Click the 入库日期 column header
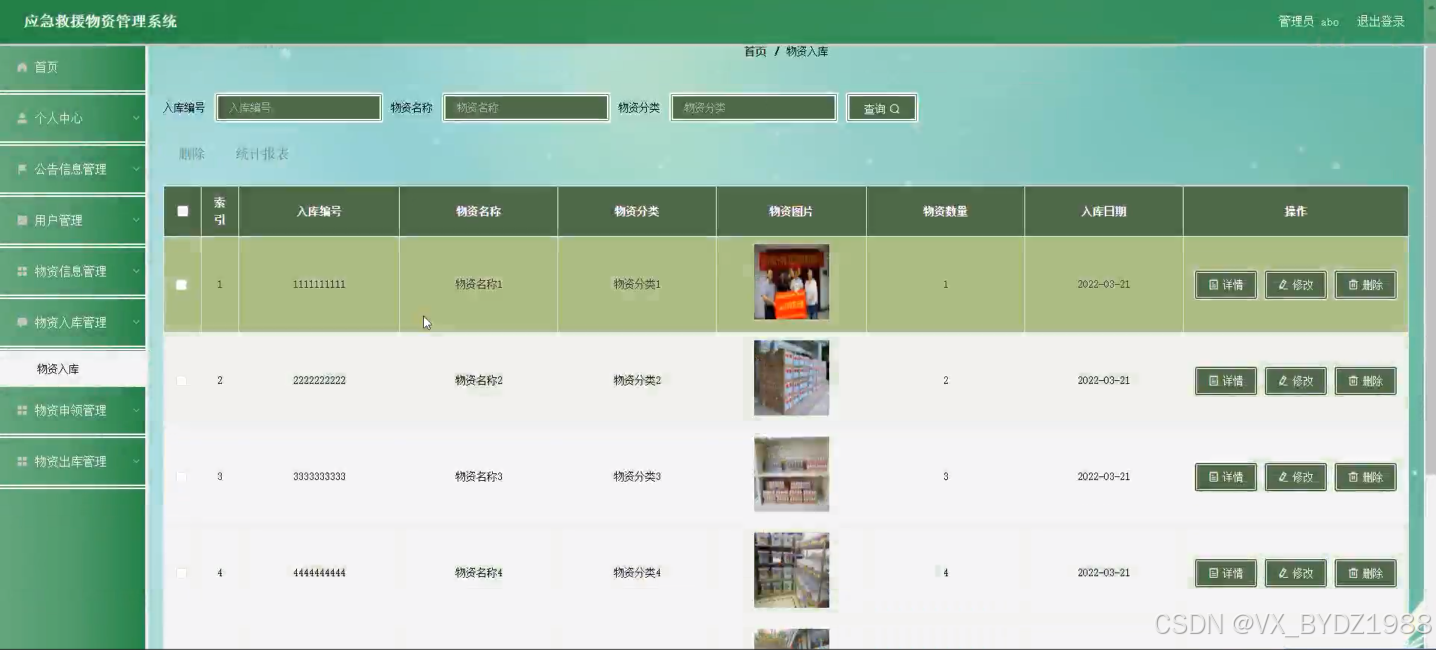The height and width of the screenshot is (650, 1436). click(1104, 211)
